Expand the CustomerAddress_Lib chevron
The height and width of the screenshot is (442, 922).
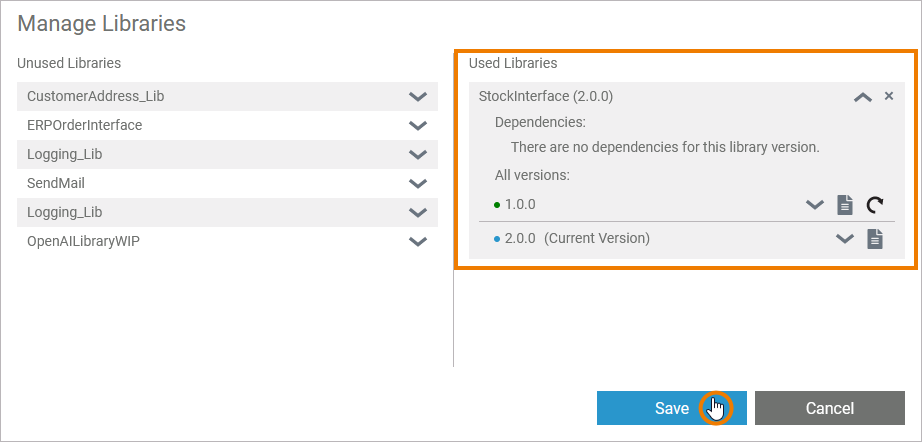[418, 97]
